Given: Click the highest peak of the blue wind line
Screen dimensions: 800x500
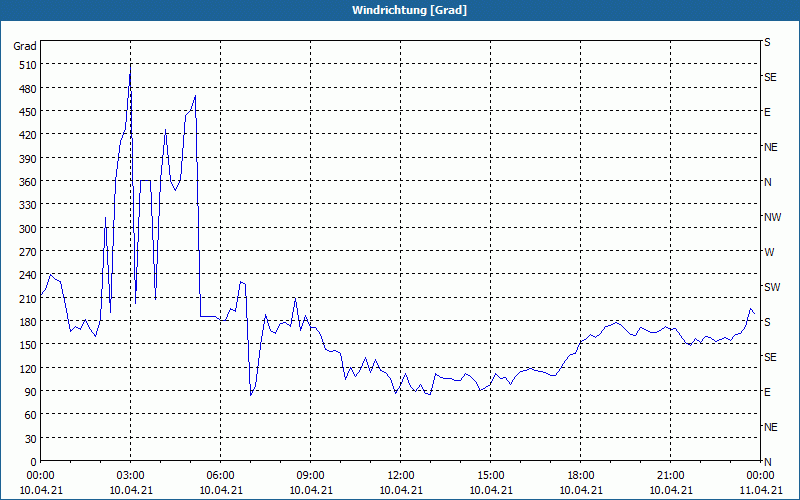Looking at the screenshot, I should pyautogui.click(x=130, y=66).
